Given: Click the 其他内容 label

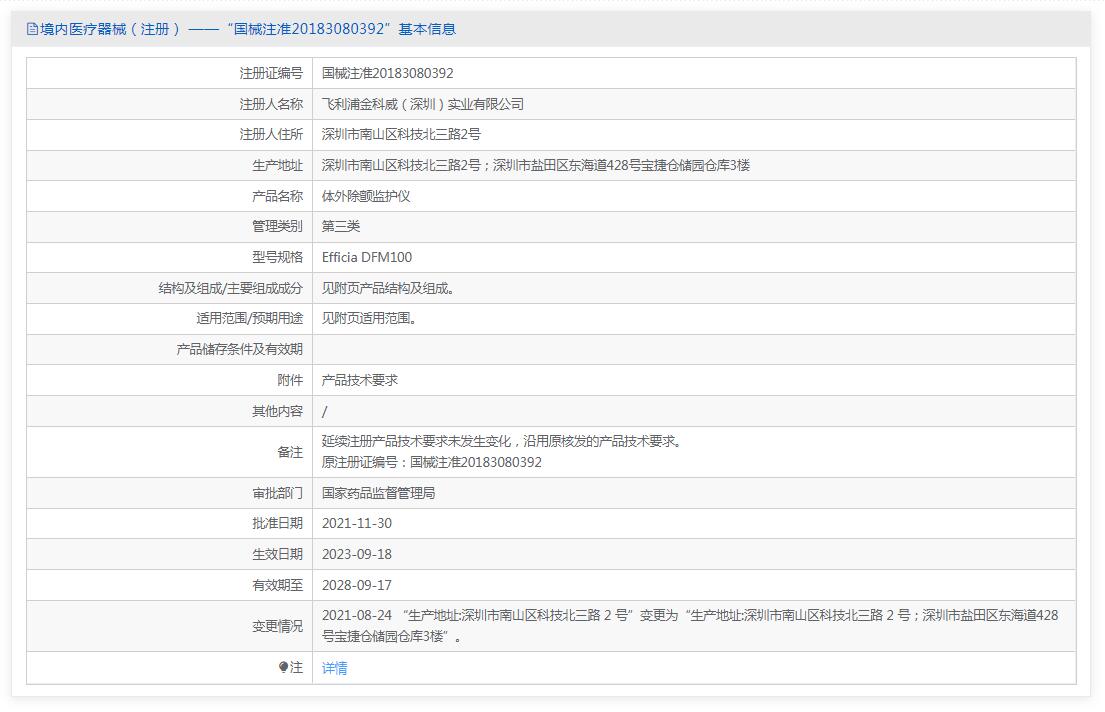Looking at the screenshot, I should pos(277,411).
